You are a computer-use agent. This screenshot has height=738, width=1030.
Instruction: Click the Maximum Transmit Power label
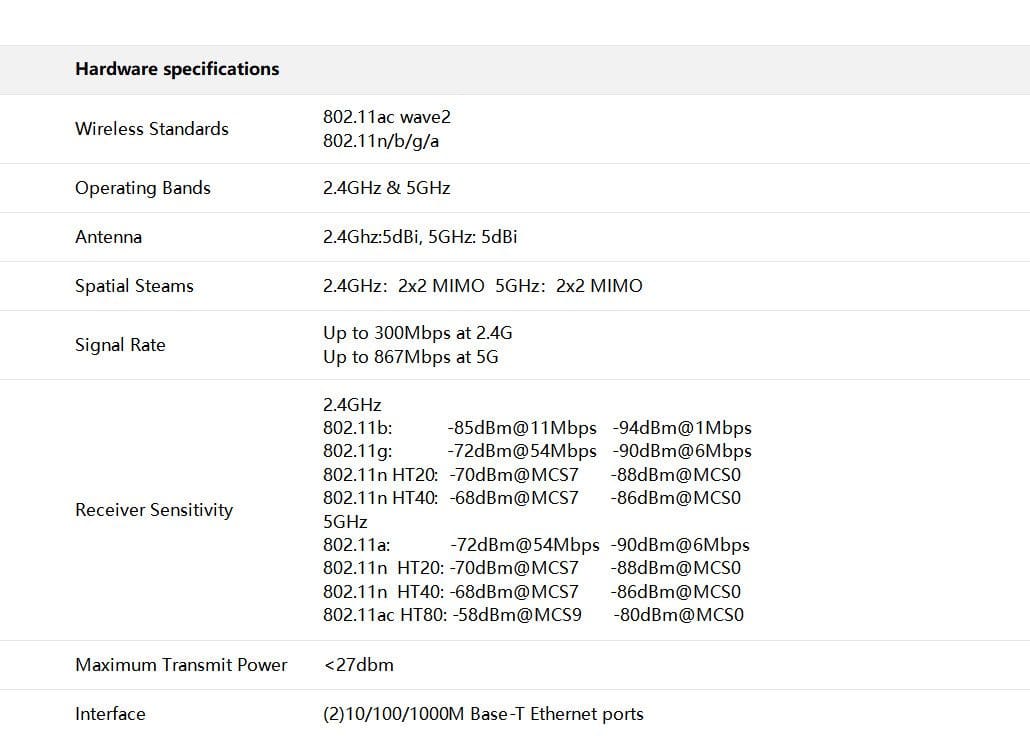[x=181, y=665]
